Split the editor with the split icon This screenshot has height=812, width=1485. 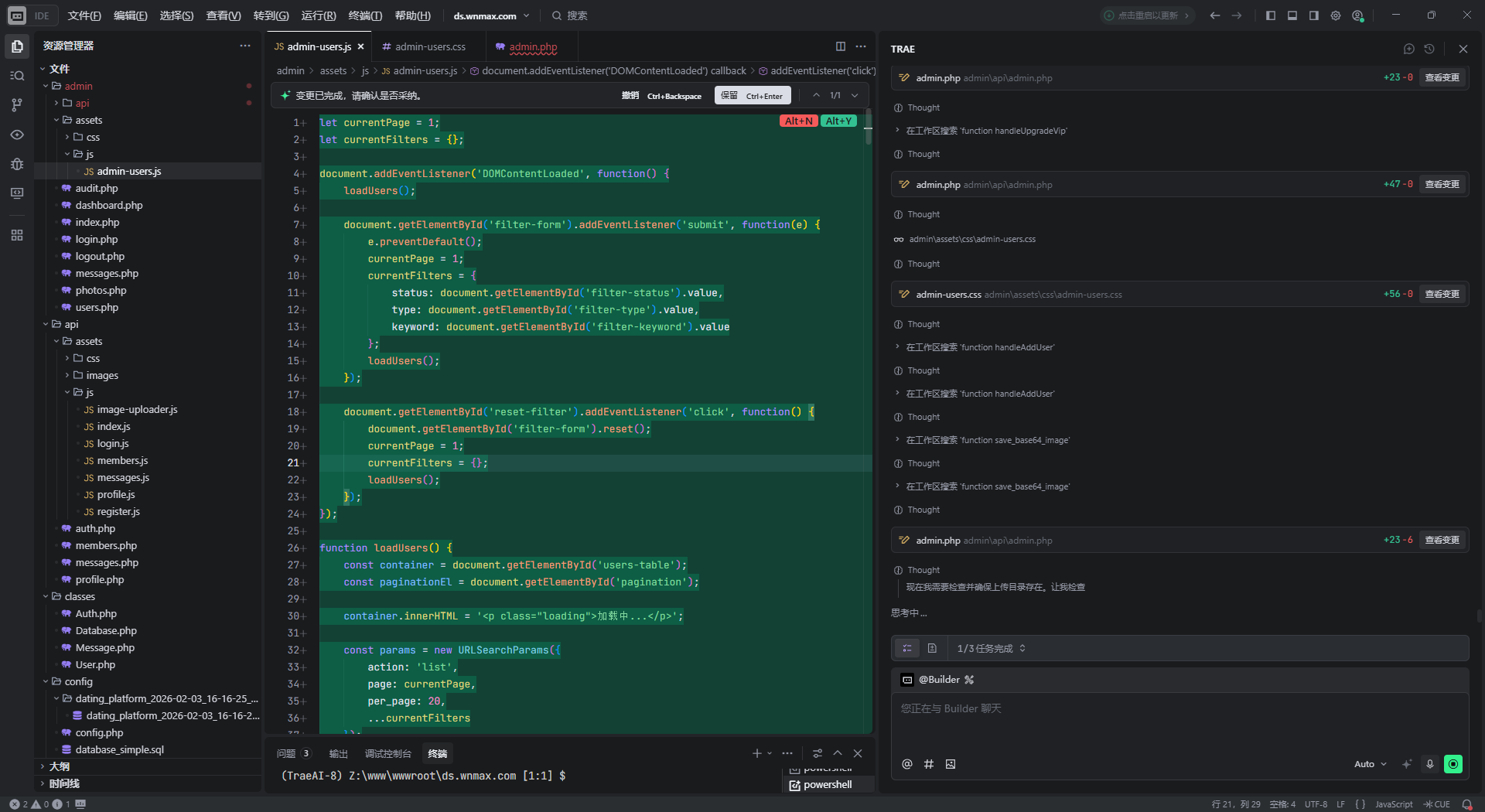tap(841, 46)
